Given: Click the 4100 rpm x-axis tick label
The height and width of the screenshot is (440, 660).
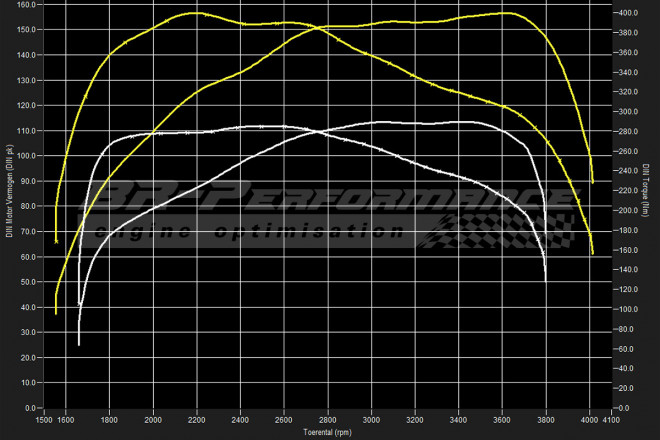Looking at the screenshot, I should [x=610, y=420].
